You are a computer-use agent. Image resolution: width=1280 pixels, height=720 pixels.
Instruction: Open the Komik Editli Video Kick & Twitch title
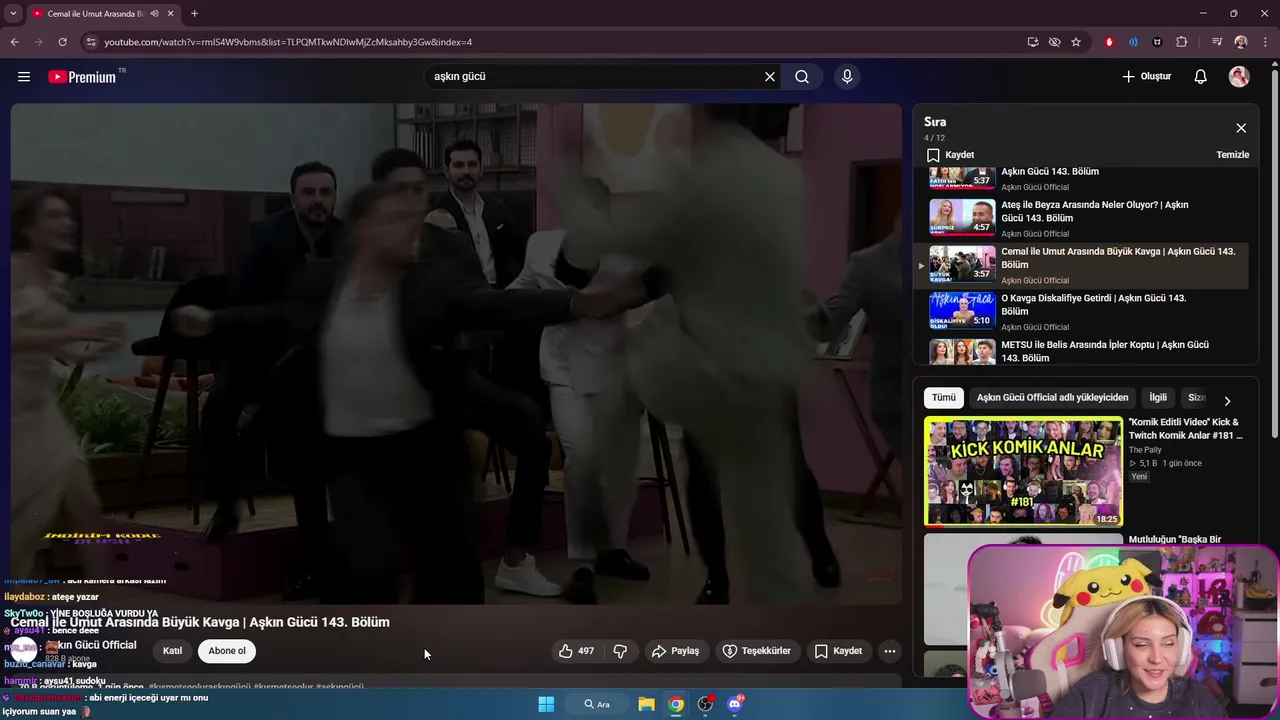(x=1186, y=429)
